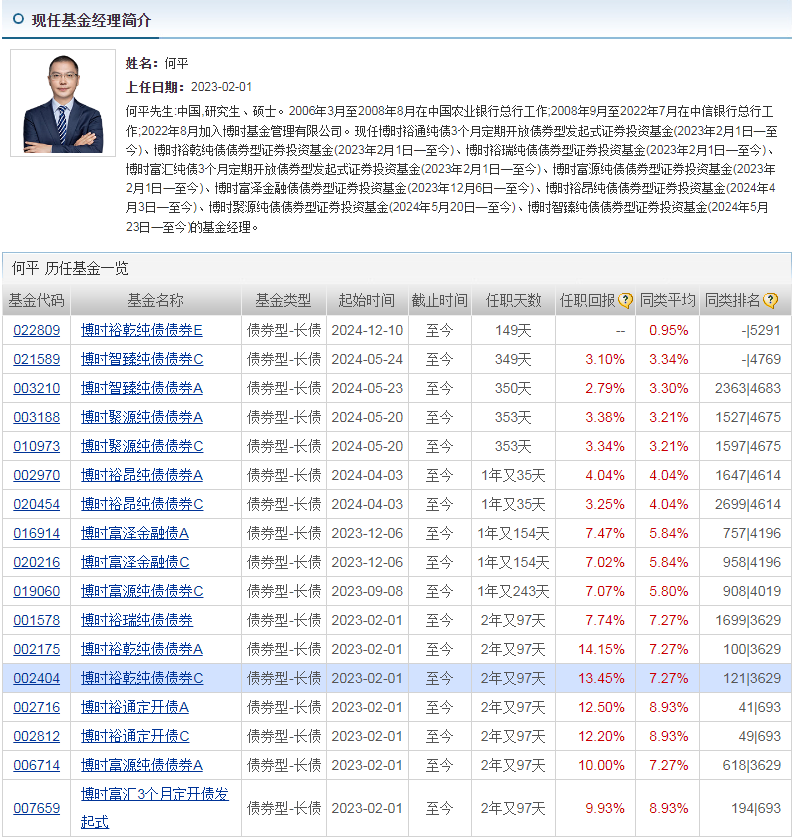793x839 pixels.
Task: Open fund code 002175
Action: tap(36, 649)
